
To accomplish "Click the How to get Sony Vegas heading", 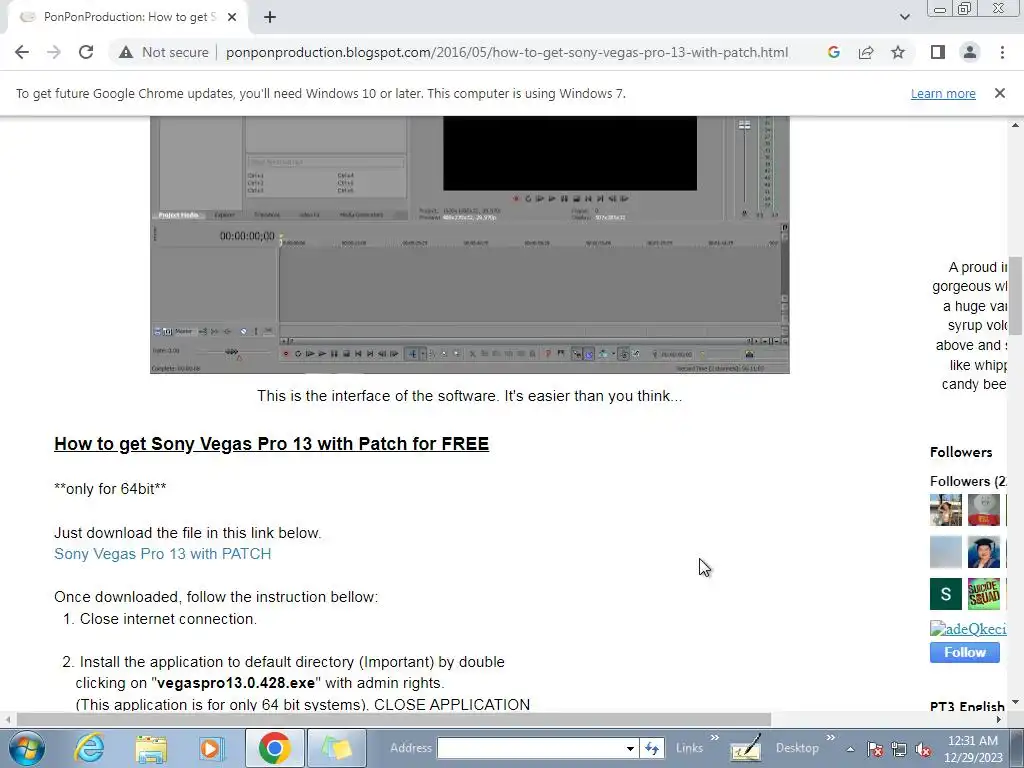I will [272, 444].
